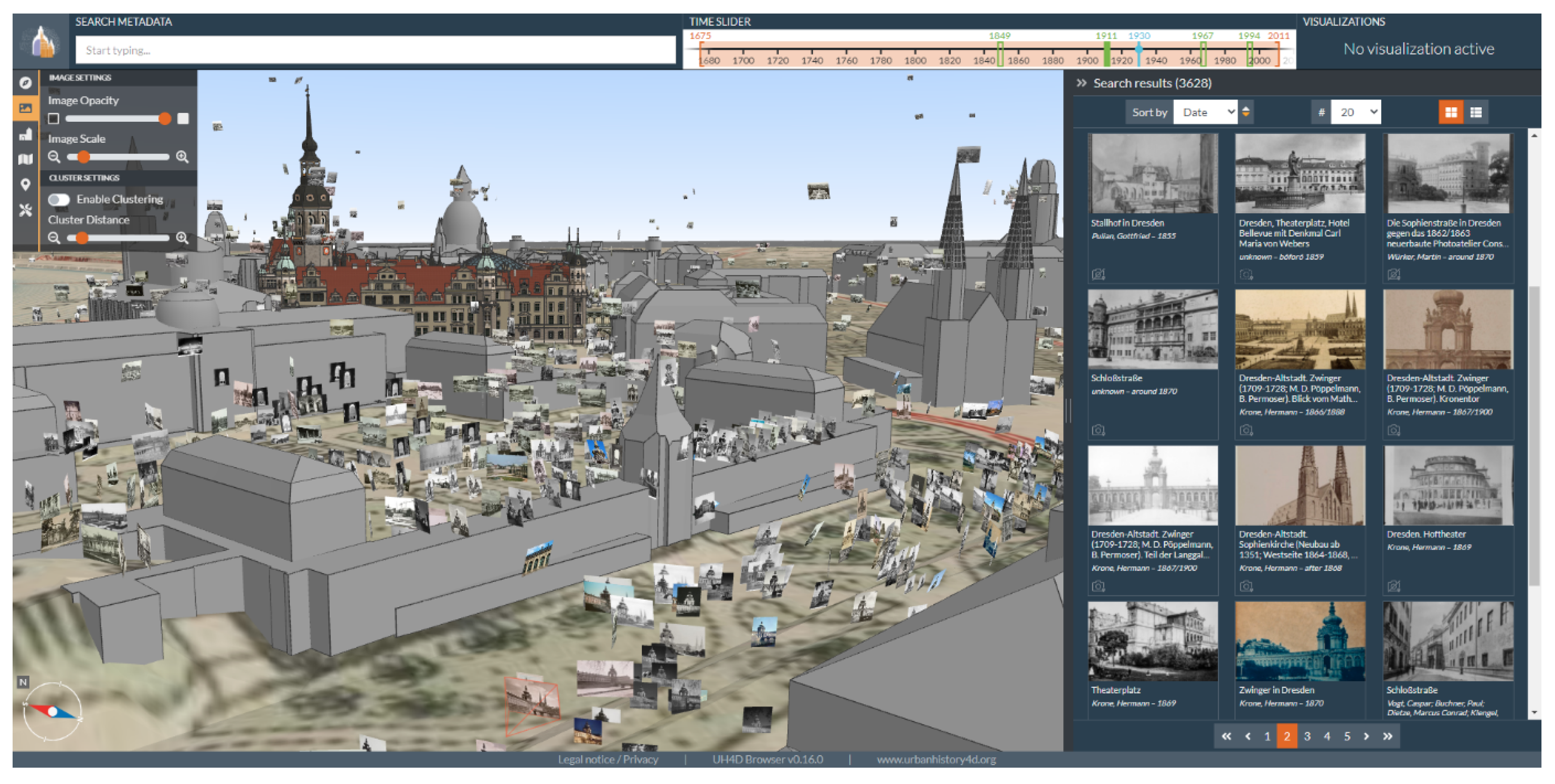
Task: Select page 2 of results
Action: point(1287,736)
